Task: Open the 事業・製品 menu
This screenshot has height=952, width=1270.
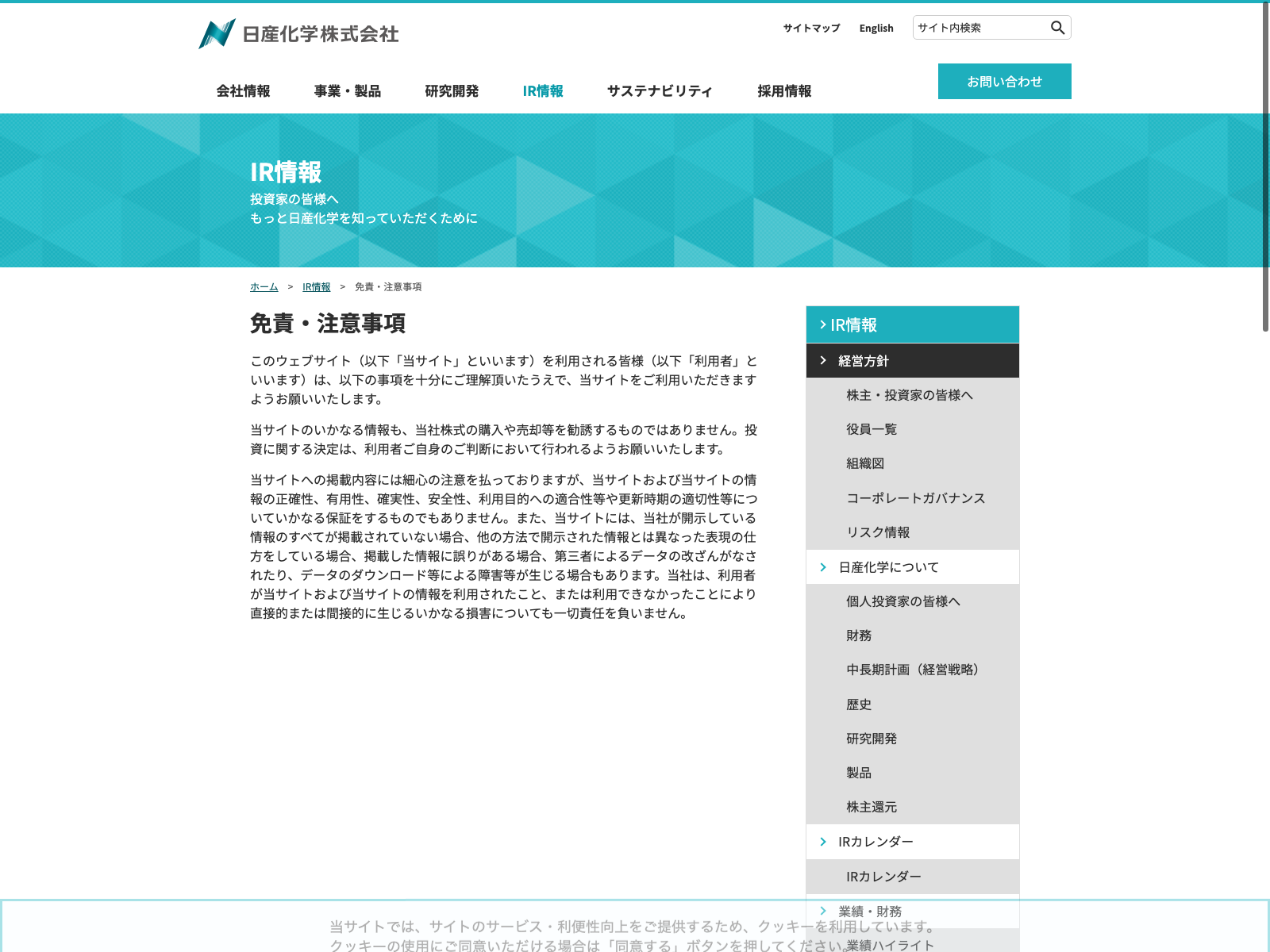Action: 347,91
